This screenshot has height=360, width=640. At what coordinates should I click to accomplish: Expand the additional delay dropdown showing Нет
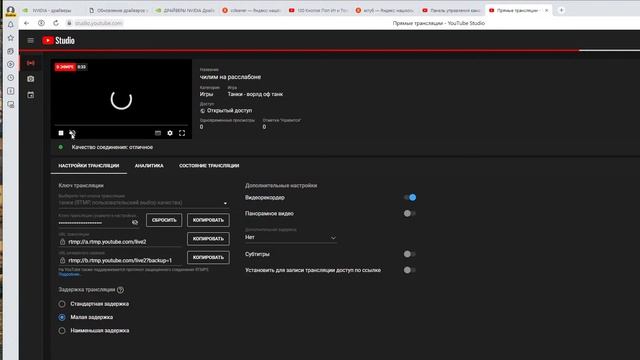[291, 237]
